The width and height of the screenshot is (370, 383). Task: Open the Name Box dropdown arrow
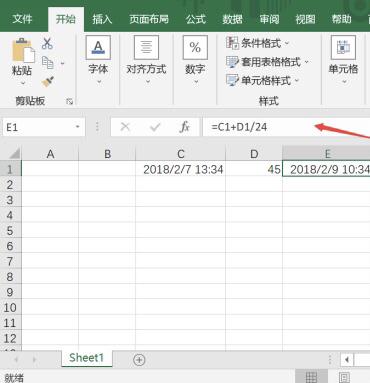pos(78,127)
